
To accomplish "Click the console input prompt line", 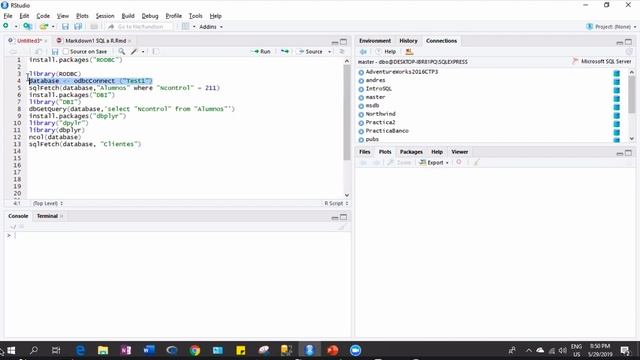I will 178,236.
